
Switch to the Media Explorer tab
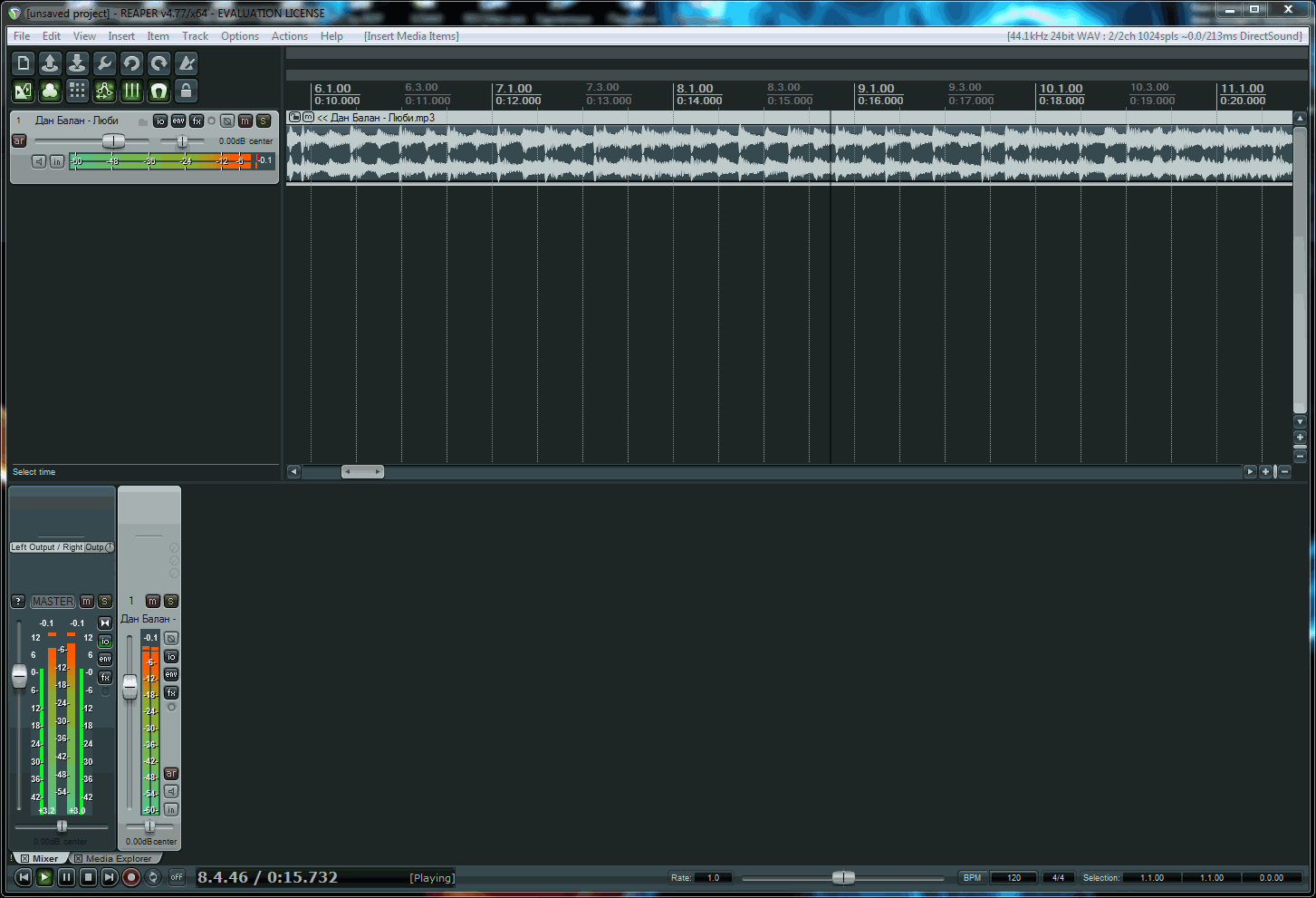118,858
